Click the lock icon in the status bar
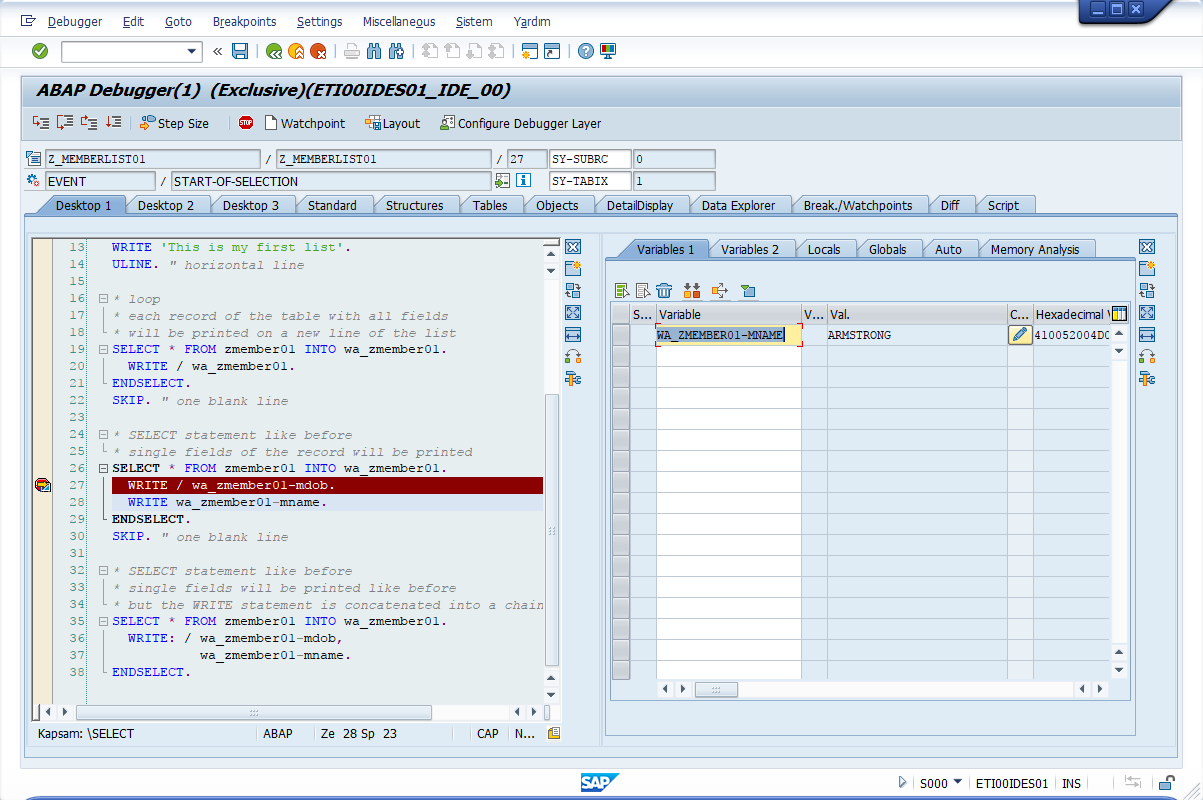 (1166, 783)
